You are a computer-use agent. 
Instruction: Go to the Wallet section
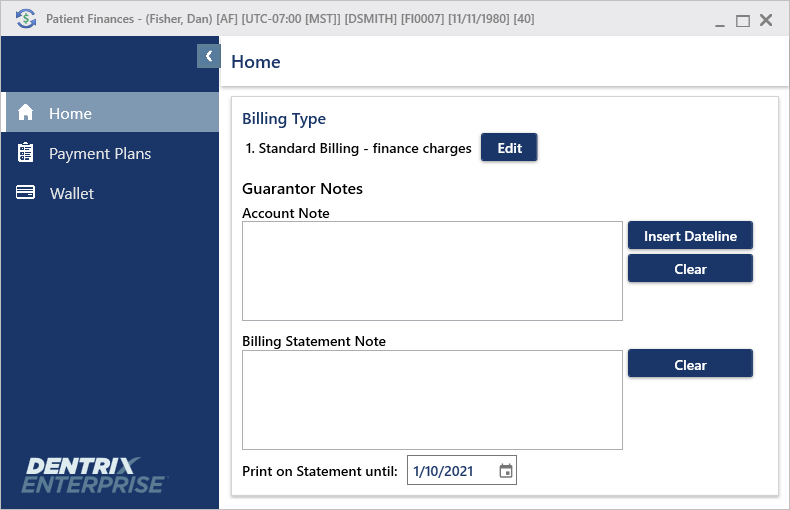[72, 194]
